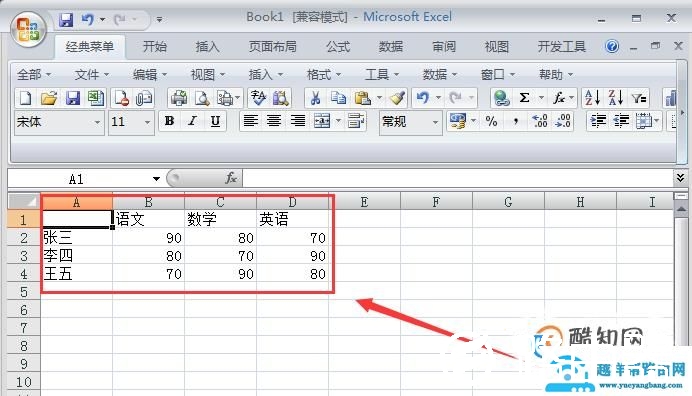Switch to the 开始 ribbon tab
Screen dimensions: 692x396
155,46
